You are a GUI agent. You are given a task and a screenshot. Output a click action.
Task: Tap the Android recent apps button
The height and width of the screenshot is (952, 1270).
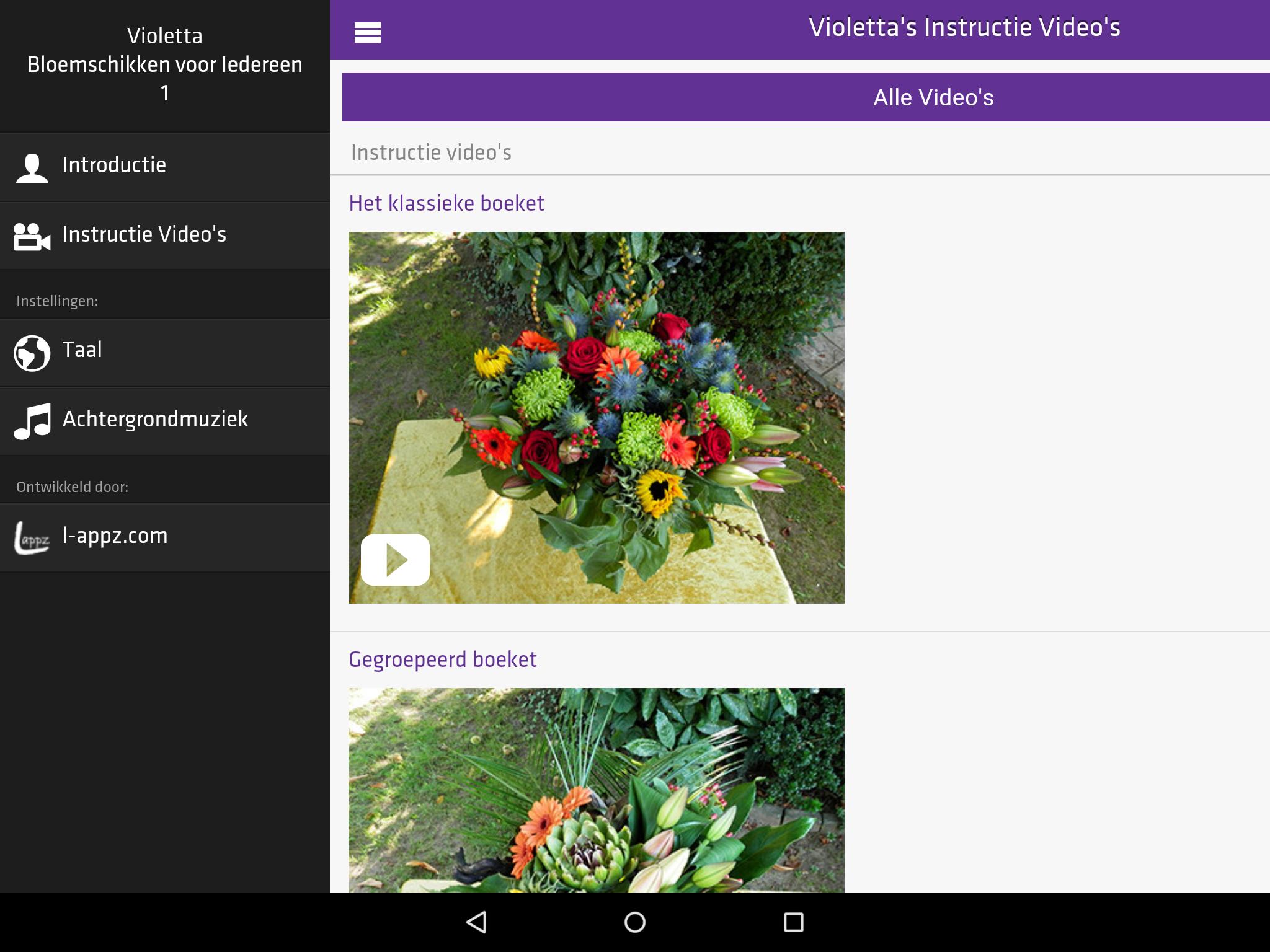point(794,922)
